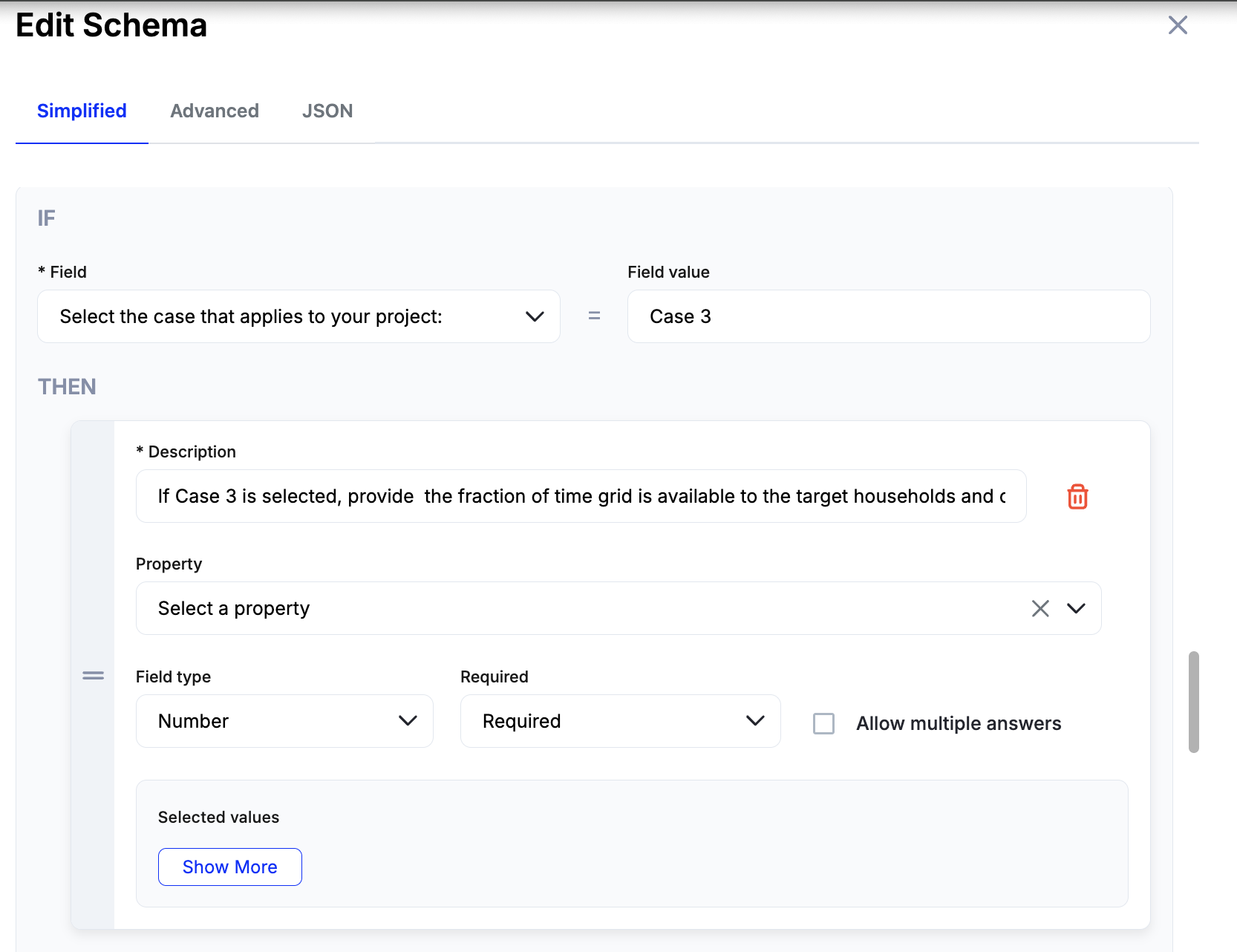
Task: Click the chevron in the Required selector
Action: coord(755,721)
